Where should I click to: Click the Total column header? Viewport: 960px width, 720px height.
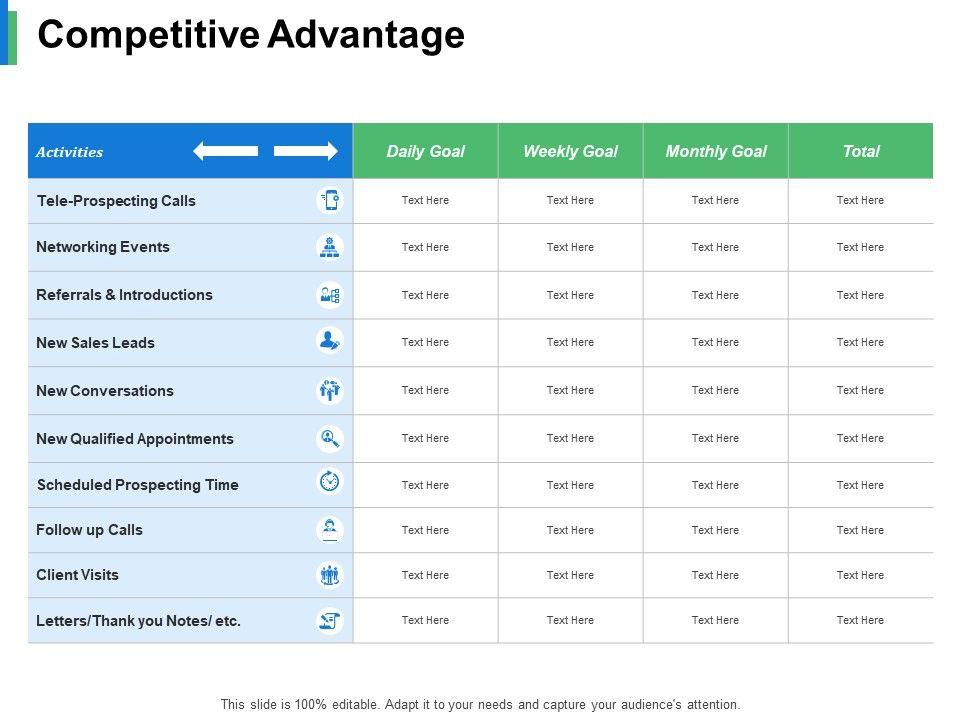click(860, 151)
